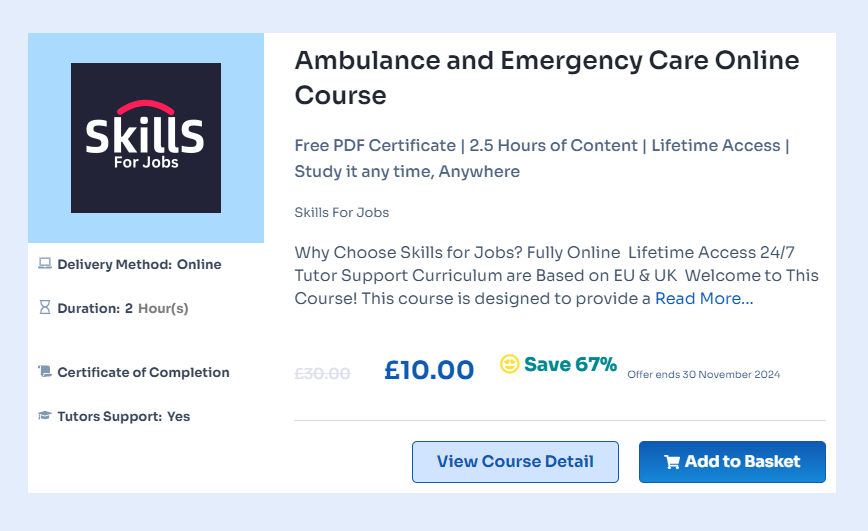This screenshot has width=868, height=531.
Task: Click the shopping cart icon in Add to Basket
Action: pos(671,462)
